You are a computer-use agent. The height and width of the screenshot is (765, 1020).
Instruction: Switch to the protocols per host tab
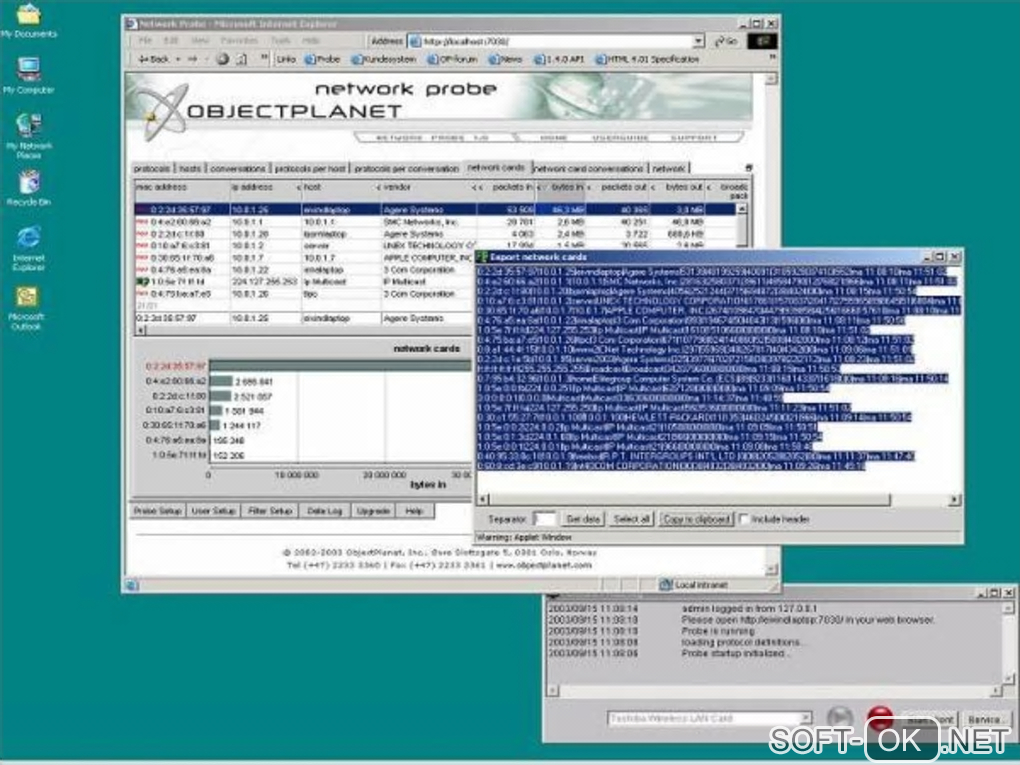click(x=310, y=168)
